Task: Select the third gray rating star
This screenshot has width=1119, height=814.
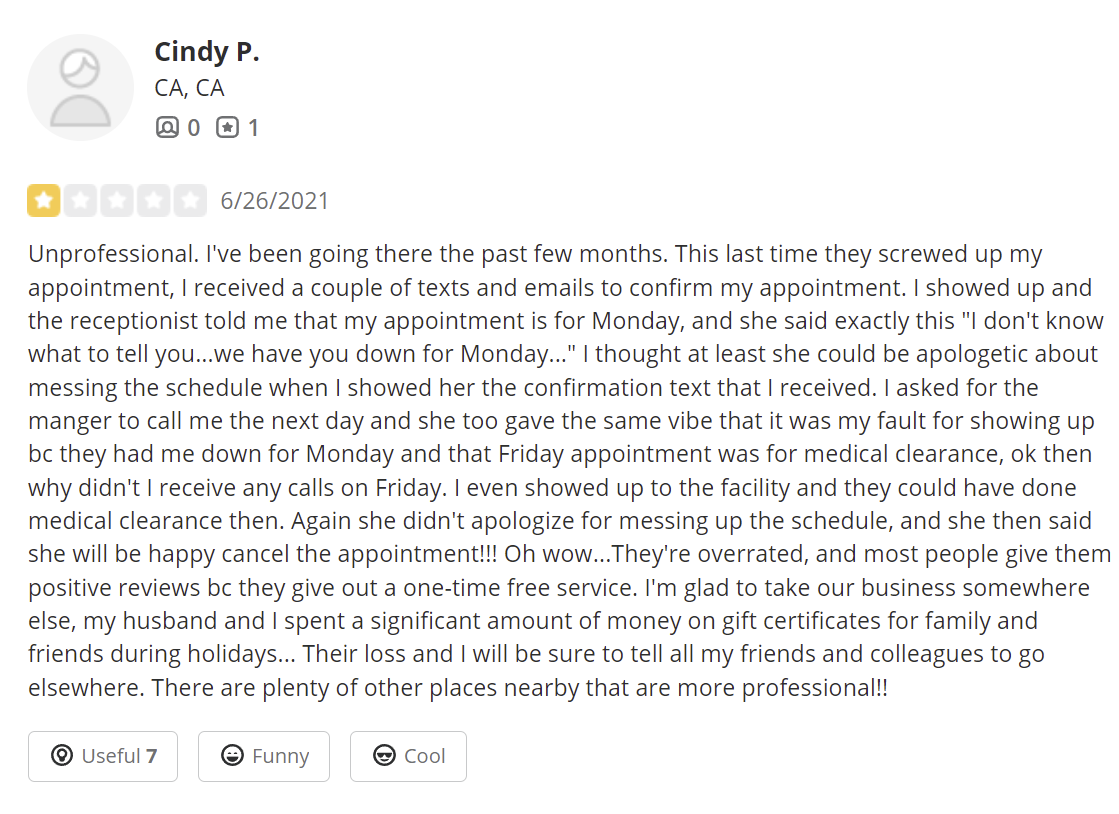Action: (x=117, y=200)
